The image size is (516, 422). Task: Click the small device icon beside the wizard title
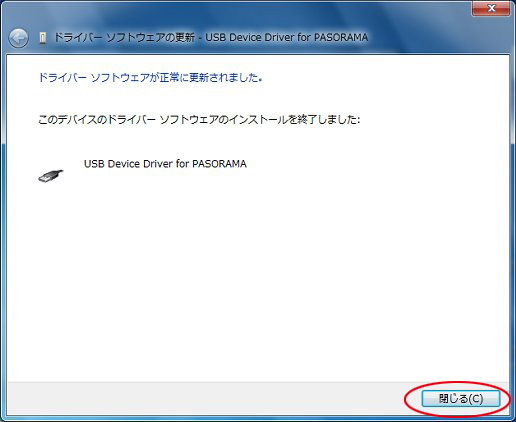42,38
